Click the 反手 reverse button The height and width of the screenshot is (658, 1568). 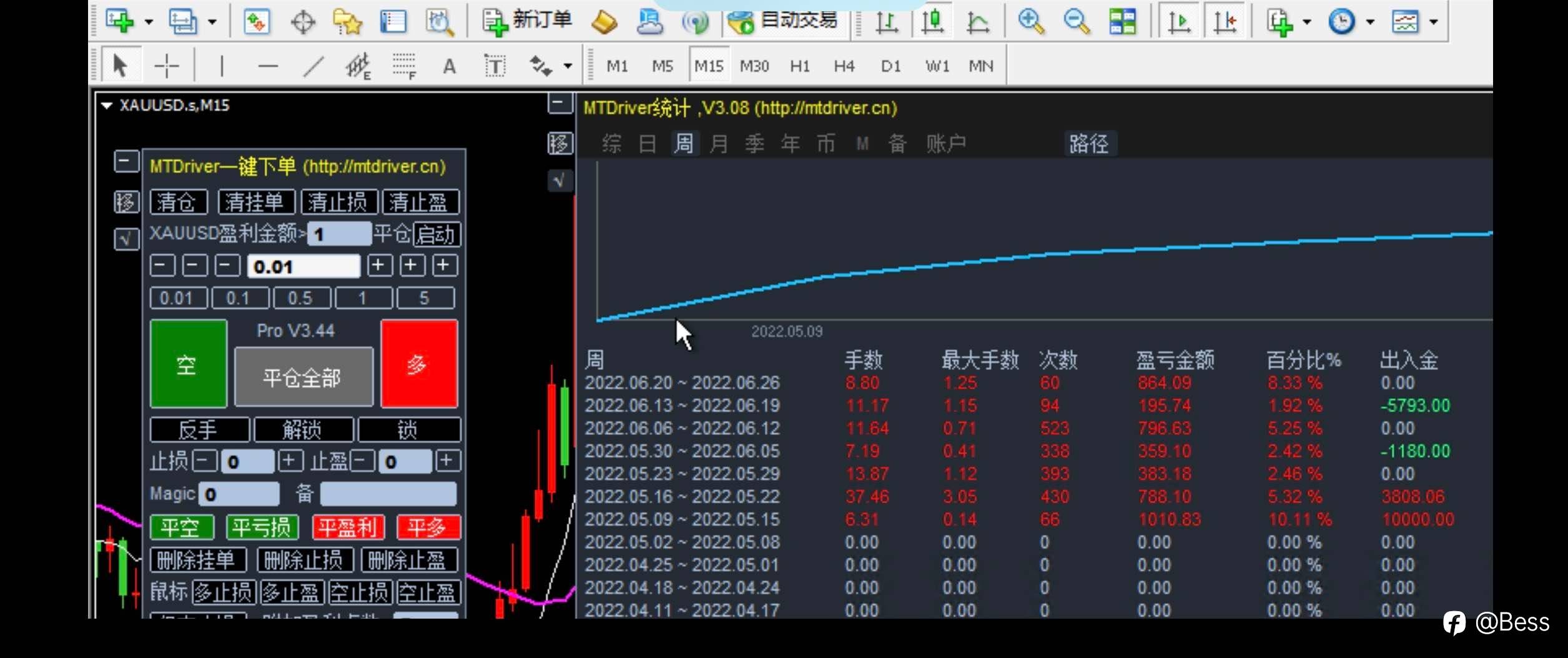pos(200,429)
